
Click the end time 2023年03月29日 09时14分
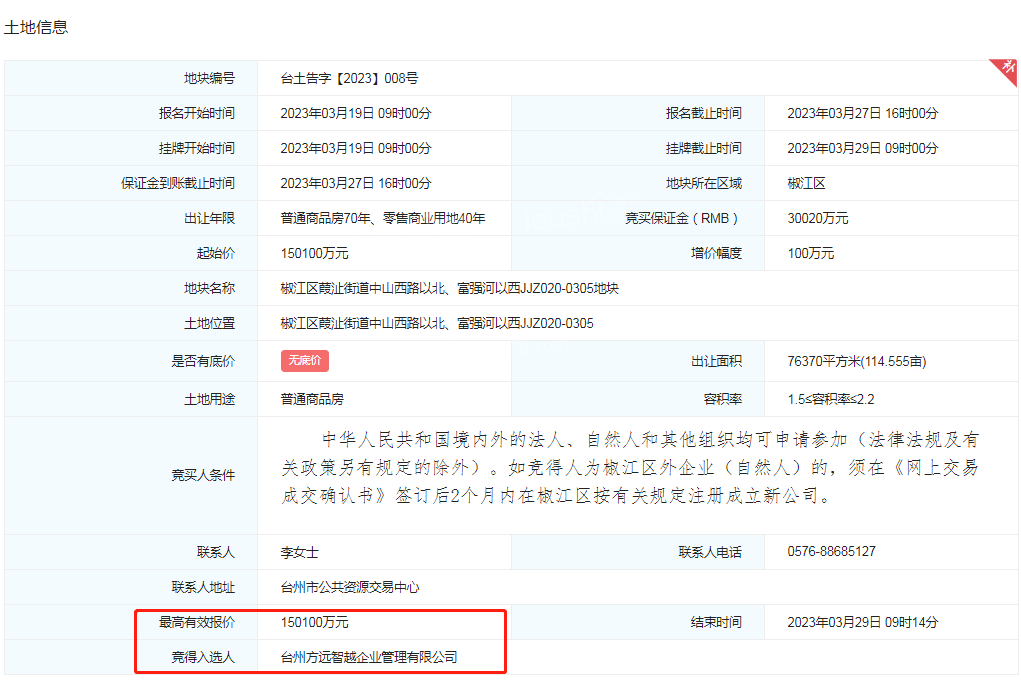(862, 622)
